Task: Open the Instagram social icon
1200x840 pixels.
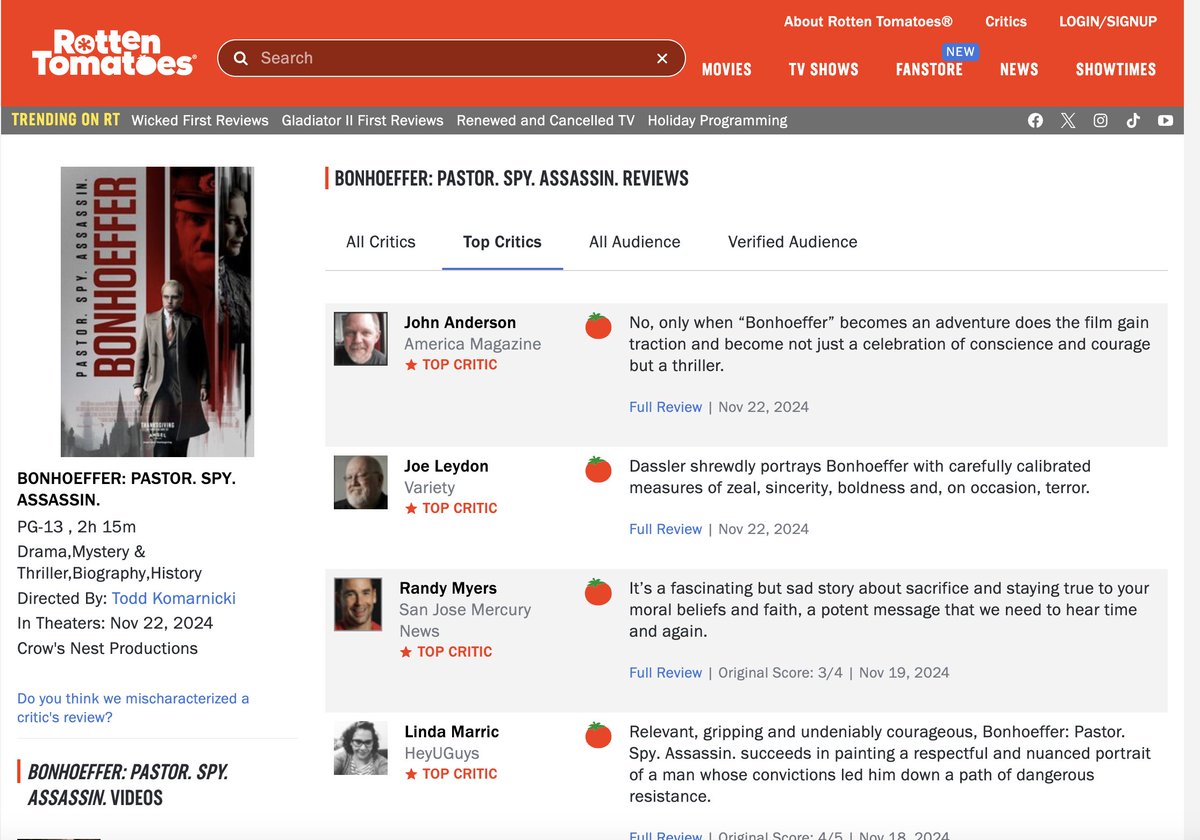Action: [1100, 120]
